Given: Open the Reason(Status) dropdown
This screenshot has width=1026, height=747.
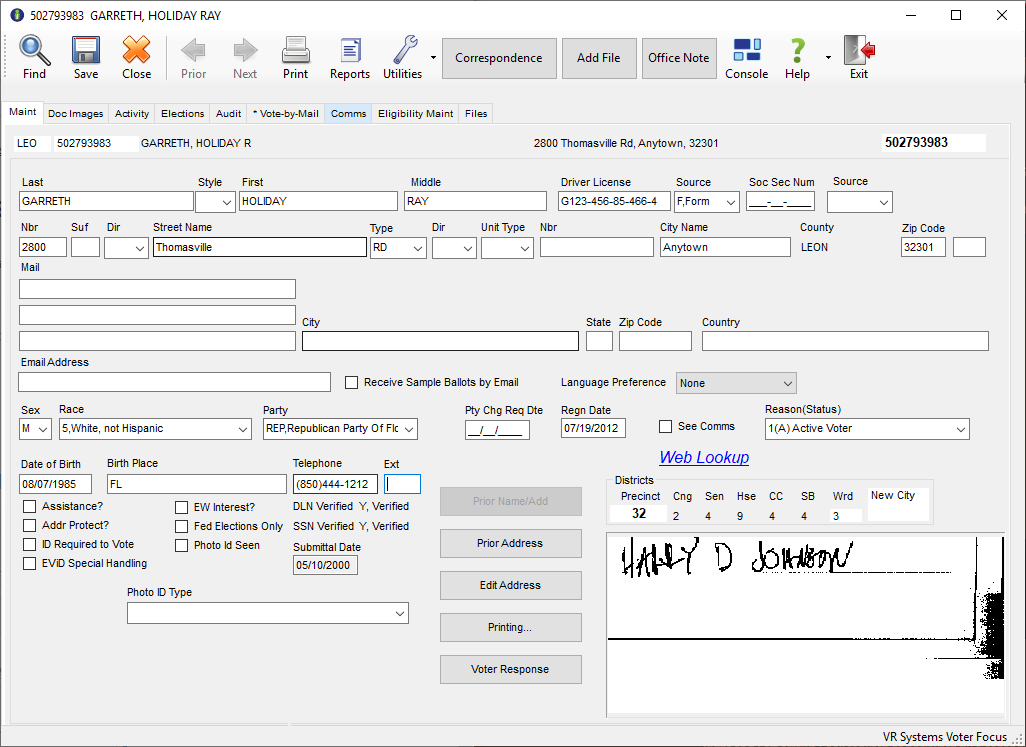Looking at the screenshot, I should coord(867,429).
